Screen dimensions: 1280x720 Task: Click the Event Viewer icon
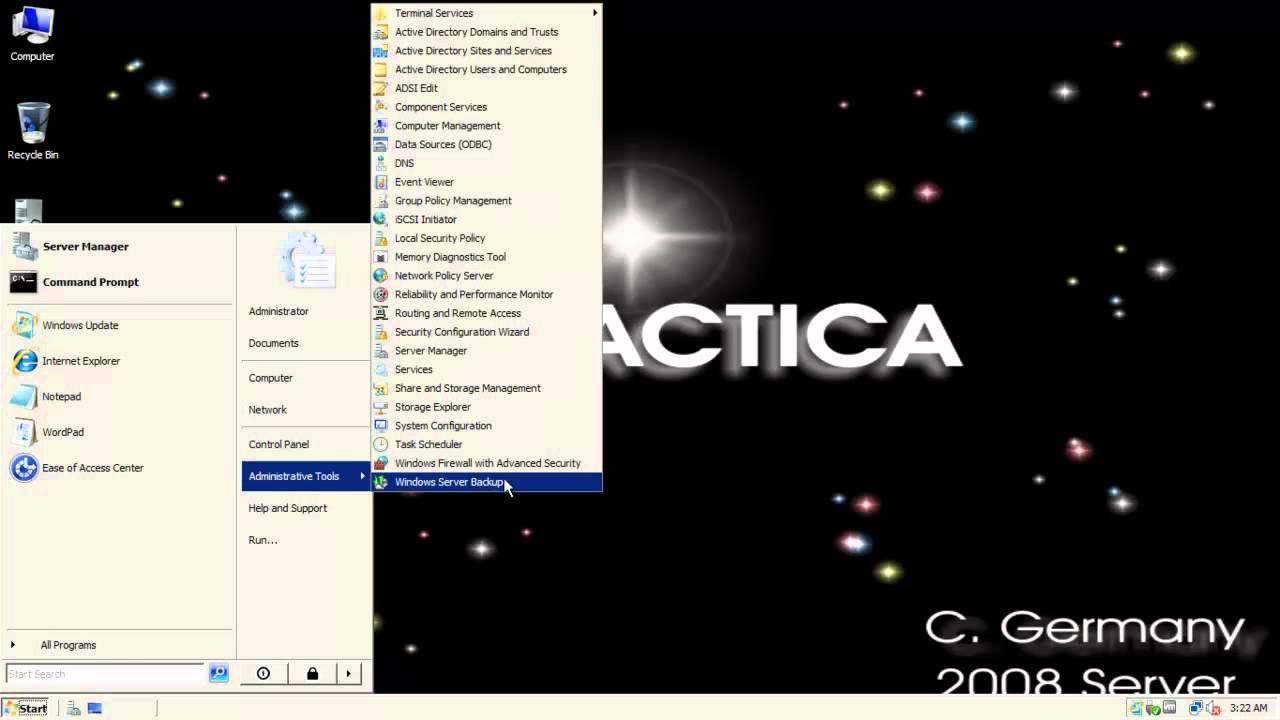pos(380,182)
